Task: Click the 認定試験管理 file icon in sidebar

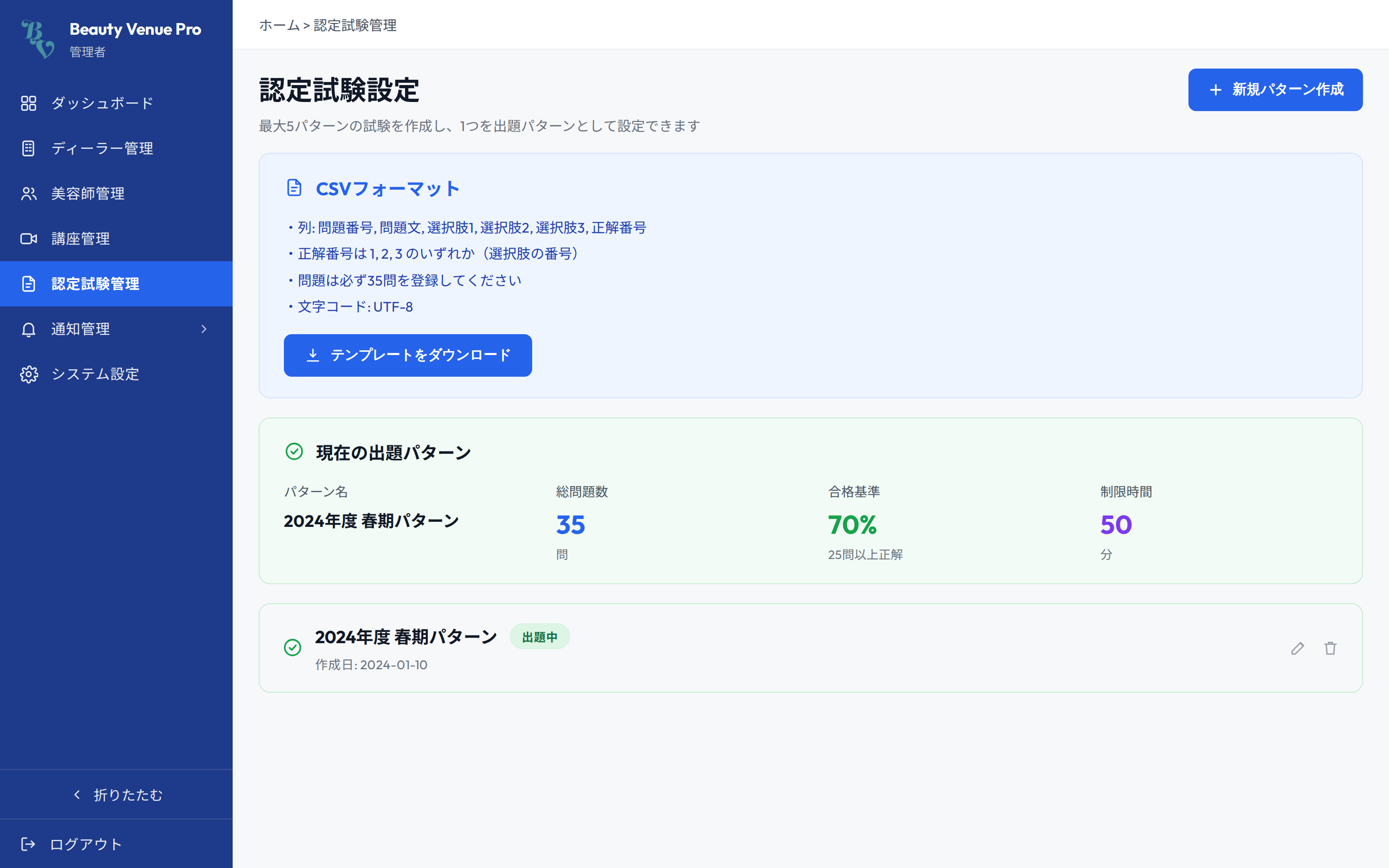Action: point(29,283)
